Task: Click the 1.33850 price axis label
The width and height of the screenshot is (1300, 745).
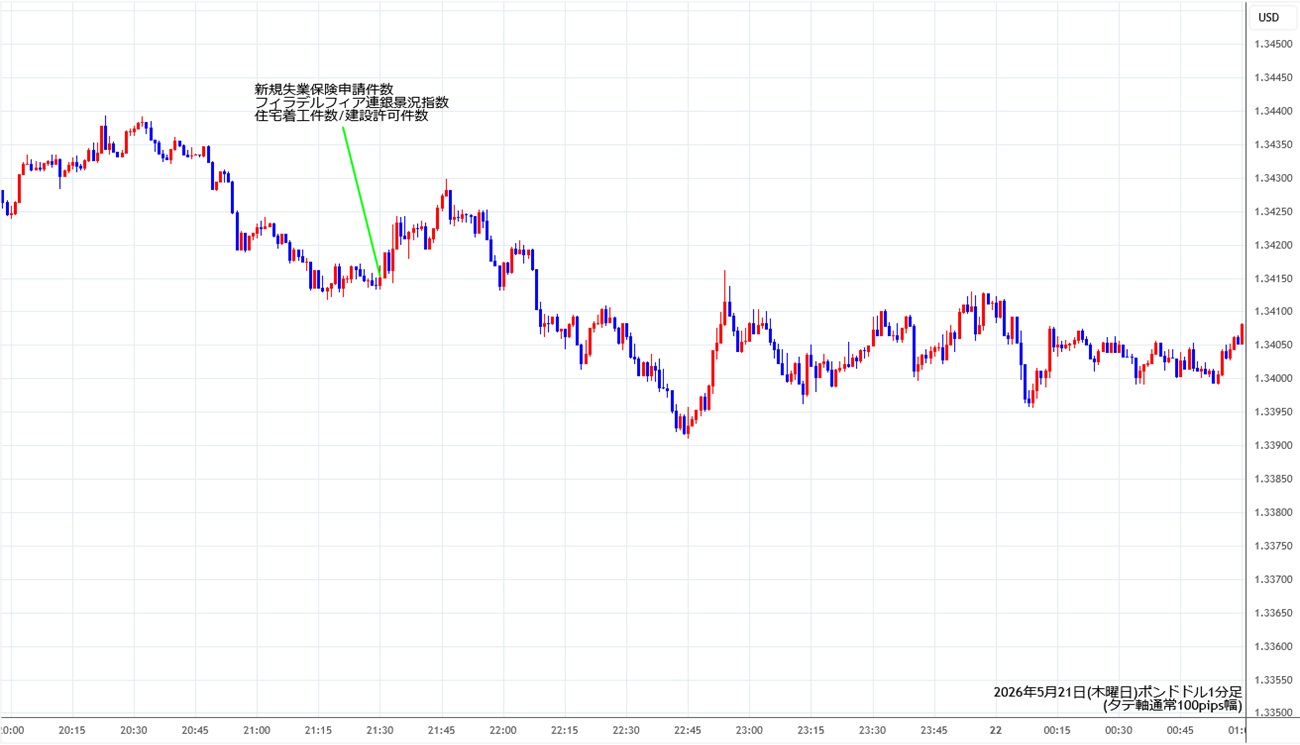Action: click(x=1273, y=479)
